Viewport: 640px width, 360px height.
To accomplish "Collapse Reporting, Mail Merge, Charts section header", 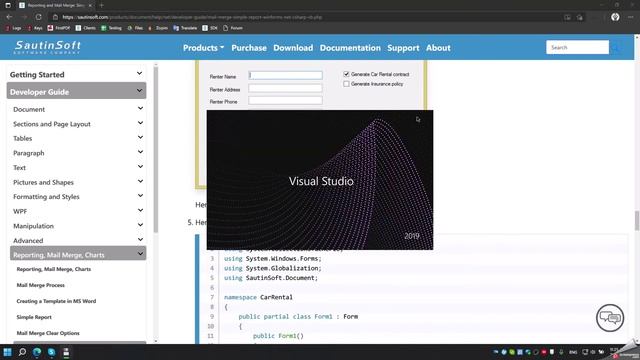I will tap(78, 254).
